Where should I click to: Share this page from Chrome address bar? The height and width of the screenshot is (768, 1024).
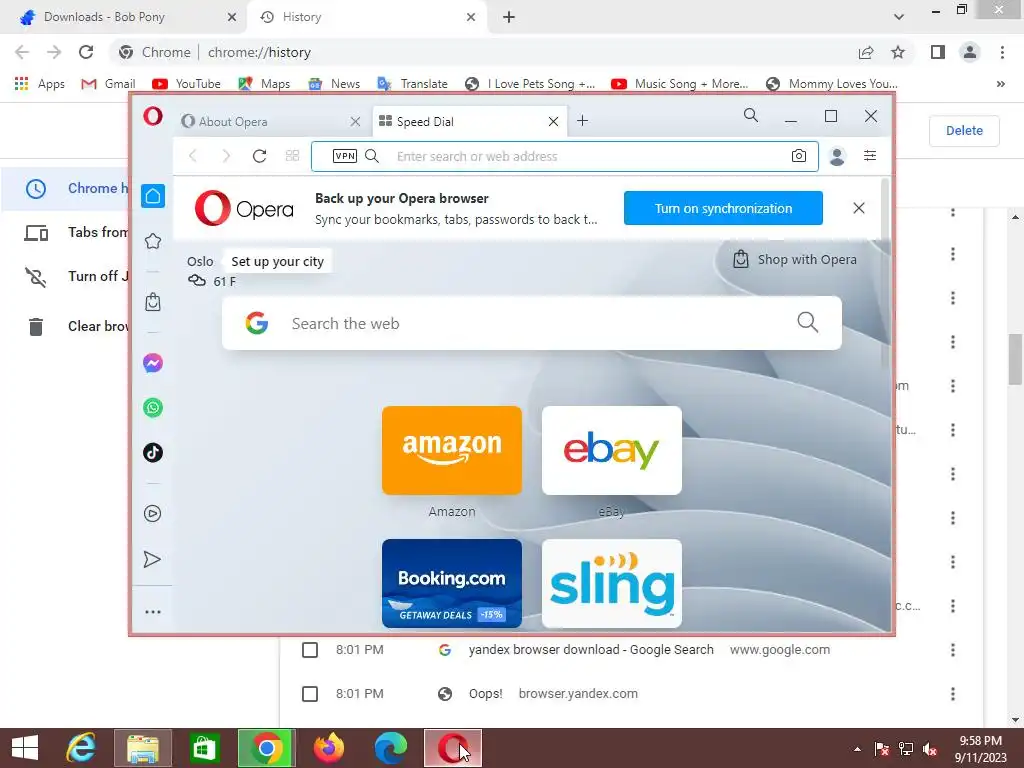click(x=866, y=52)
